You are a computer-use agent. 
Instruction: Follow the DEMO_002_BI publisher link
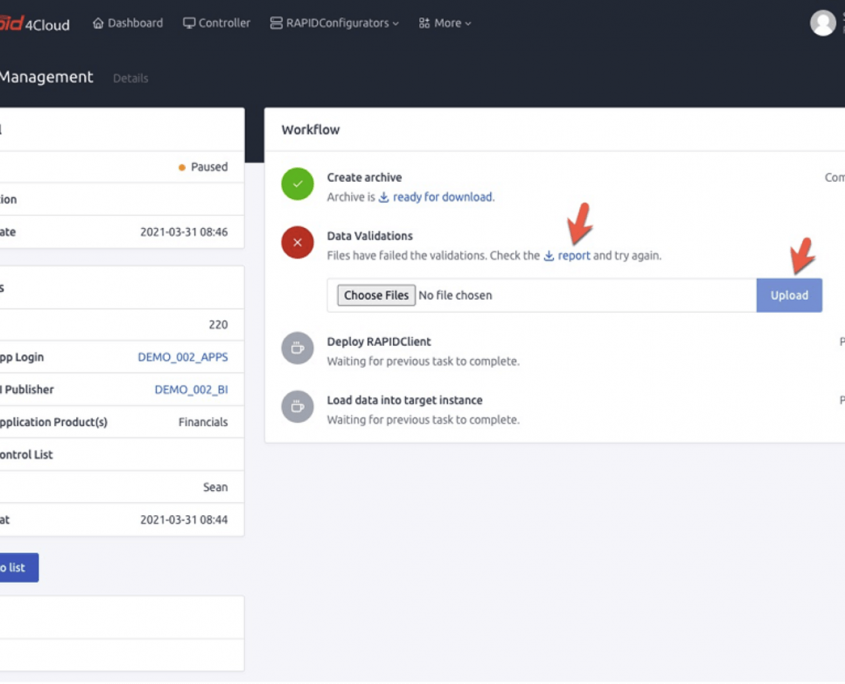pos(191,390)
